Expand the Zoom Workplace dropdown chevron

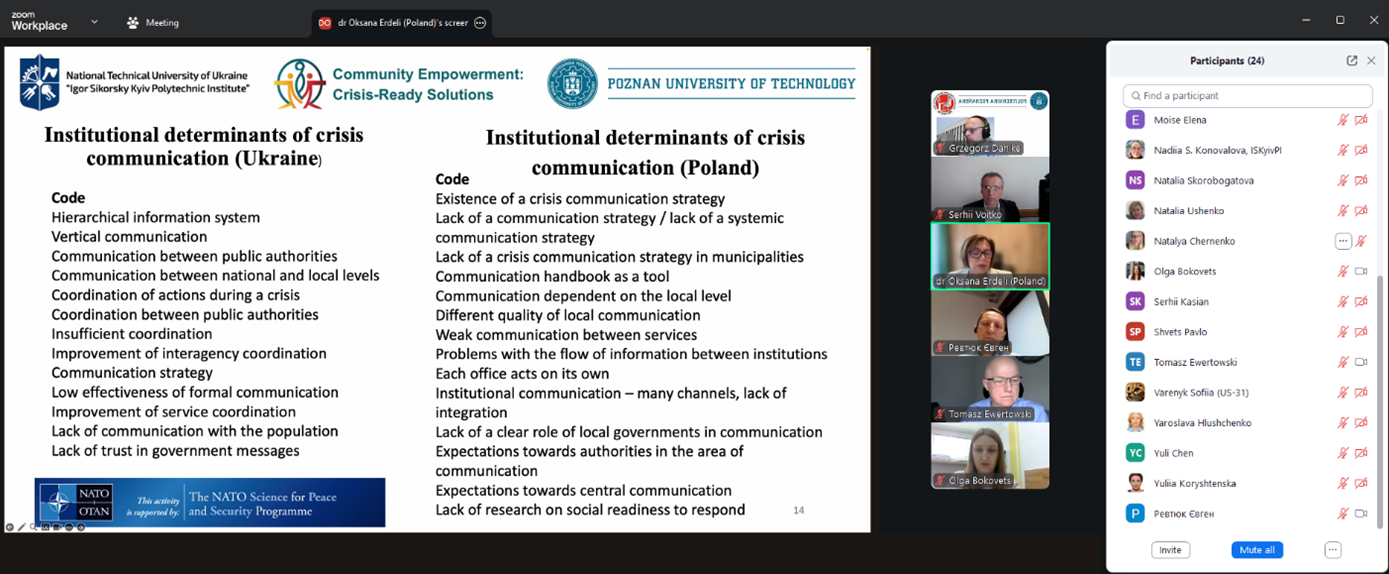point(94,21)
